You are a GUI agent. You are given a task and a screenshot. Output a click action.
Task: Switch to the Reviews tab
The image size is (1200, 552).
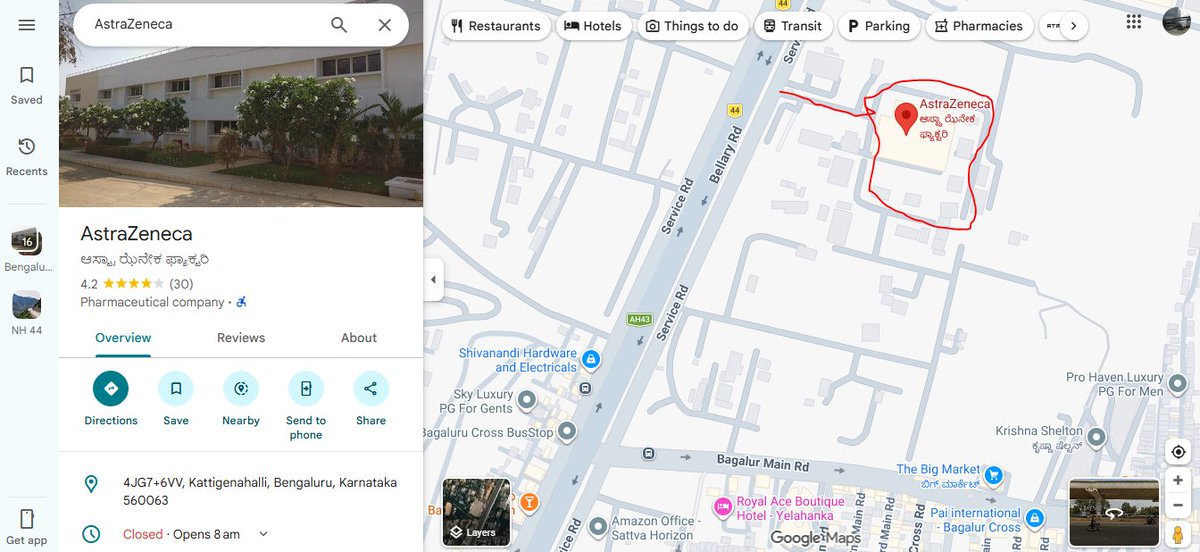coord(241,338)
